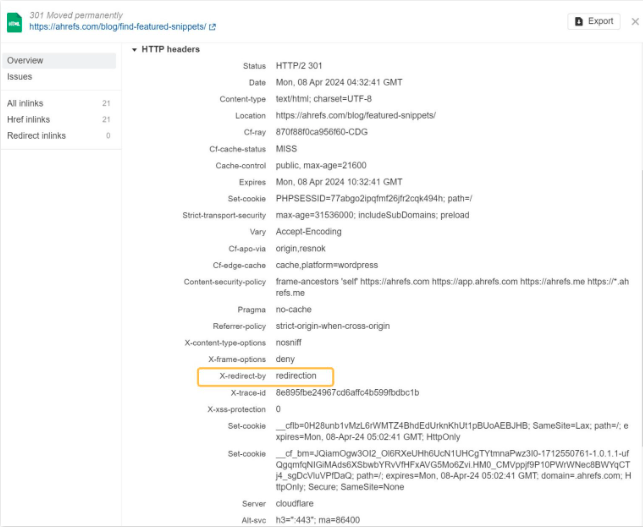
Task: Click the external link icon beside the URL
Action: pos(212,27)
